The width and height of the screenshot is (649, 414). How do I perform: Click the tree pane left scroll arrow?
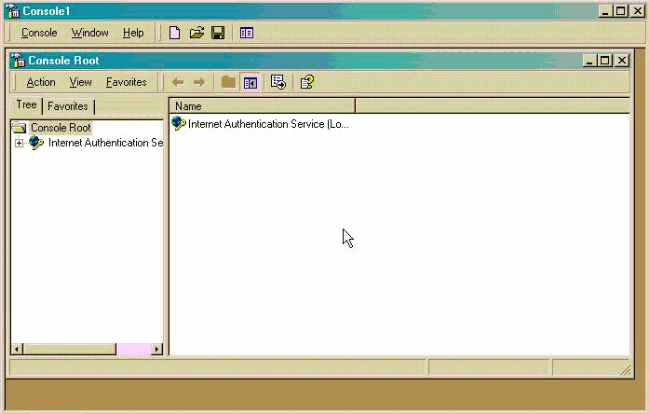coord(17,349)
